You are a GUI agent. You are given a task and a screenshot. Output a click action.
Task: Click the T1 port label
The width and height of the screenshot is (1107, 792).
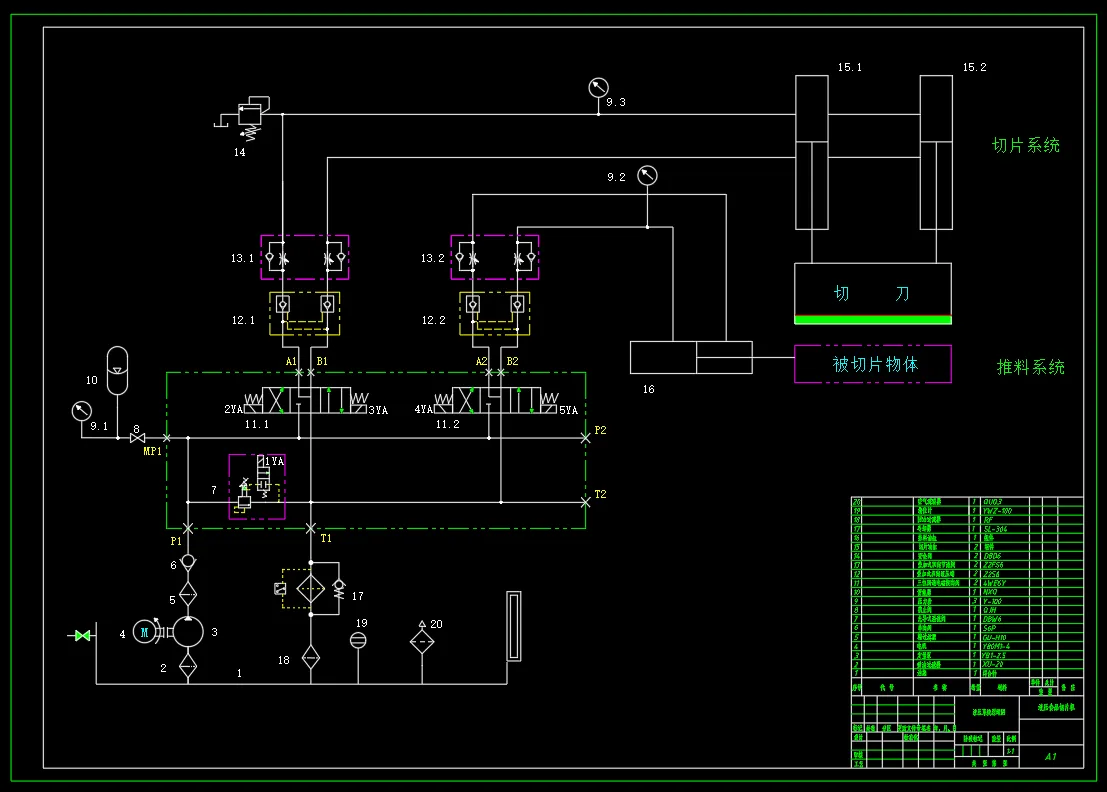tap(325, 538)
